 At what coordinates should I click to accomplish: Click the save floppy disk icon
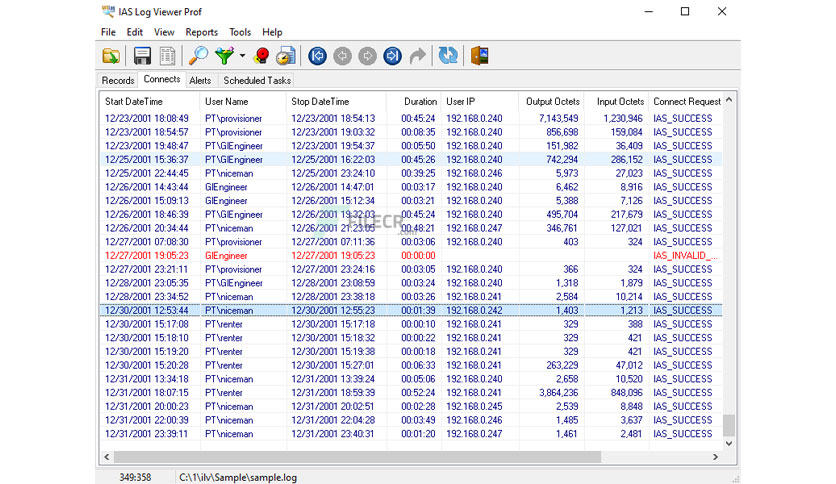(x=142, y=55)
